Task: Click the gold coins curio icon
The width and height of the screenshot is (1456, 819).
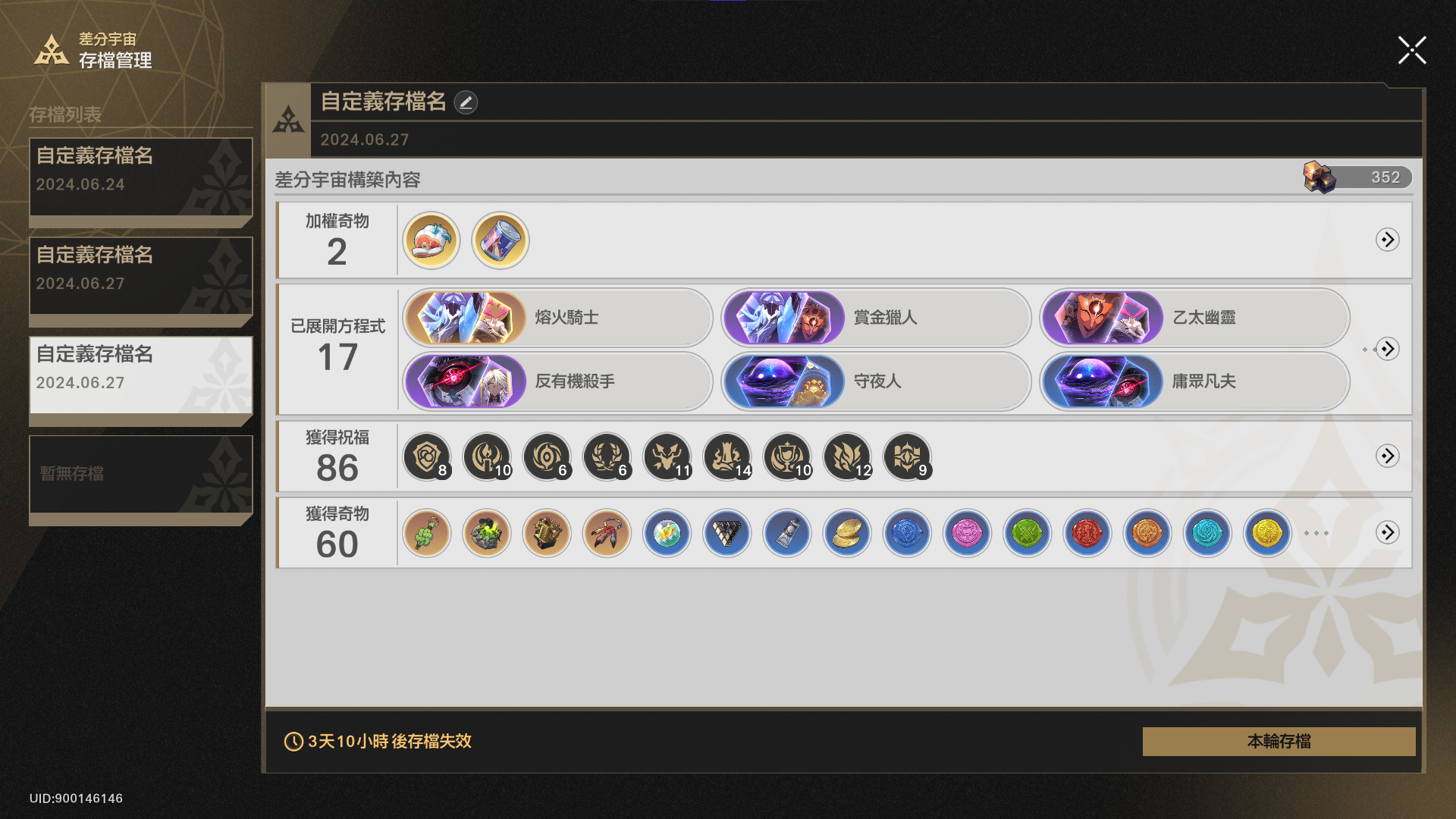Action: tap(847, 533)
